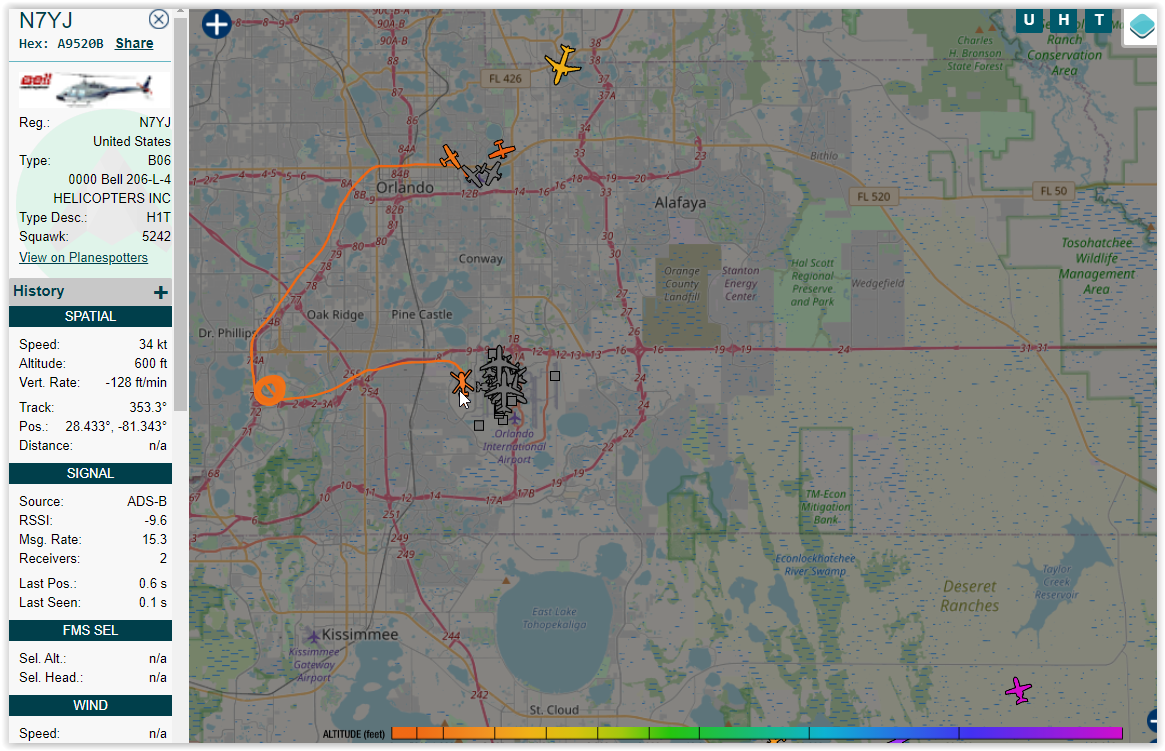Viewport: 1165px width, 751px height.
Task: Open the map layers selector icon
Action: coord(1141,27)
